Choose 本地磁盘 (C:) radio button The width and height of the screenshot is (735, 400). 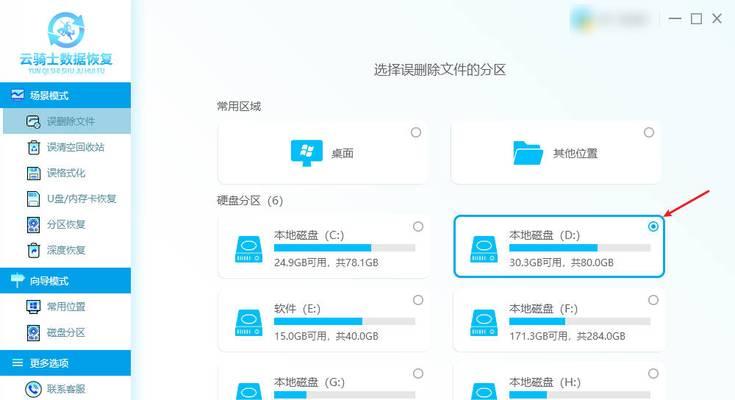point(418,226)
